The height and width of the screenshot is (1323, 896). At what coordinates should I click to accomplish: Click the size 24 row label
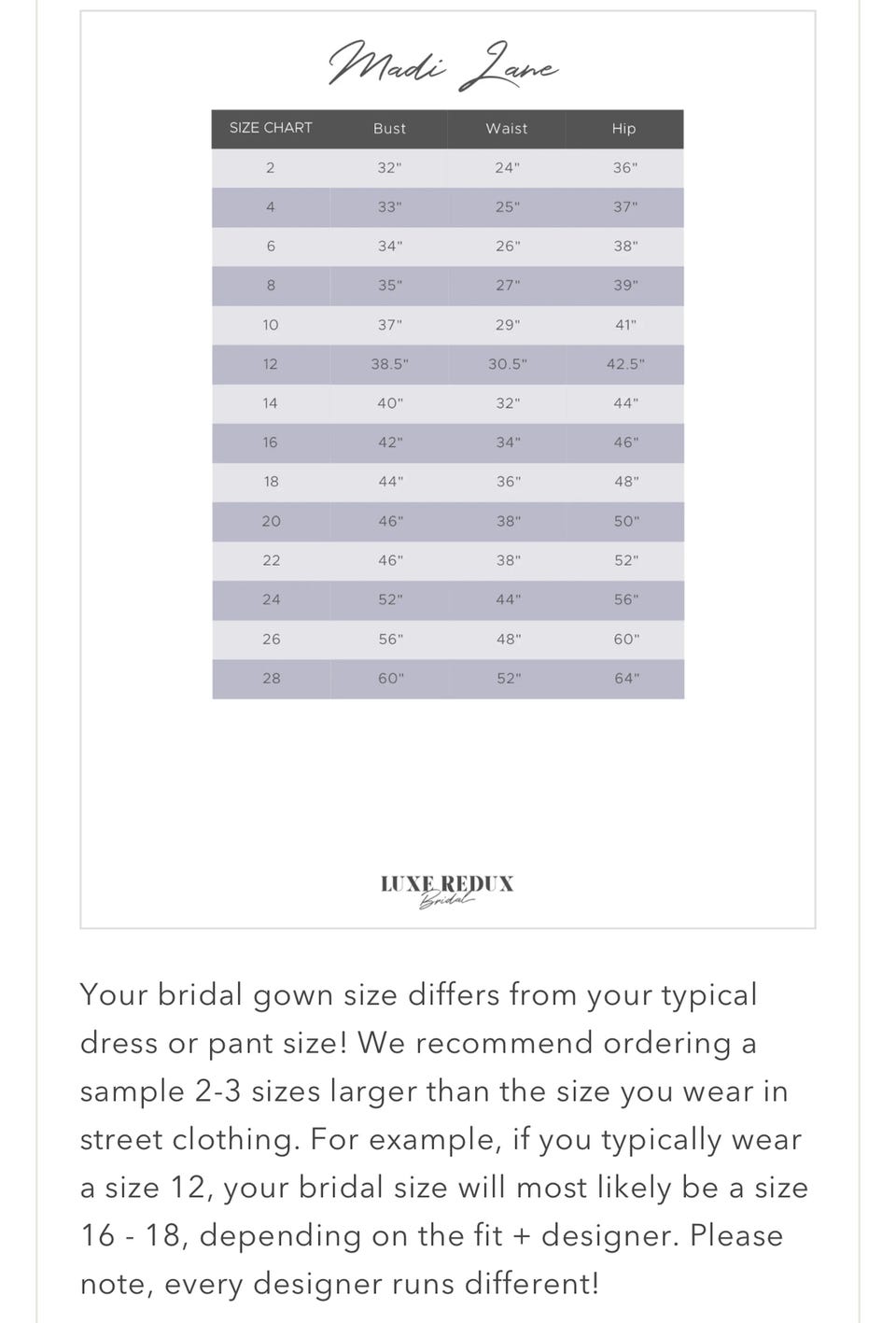click(271, 599)
